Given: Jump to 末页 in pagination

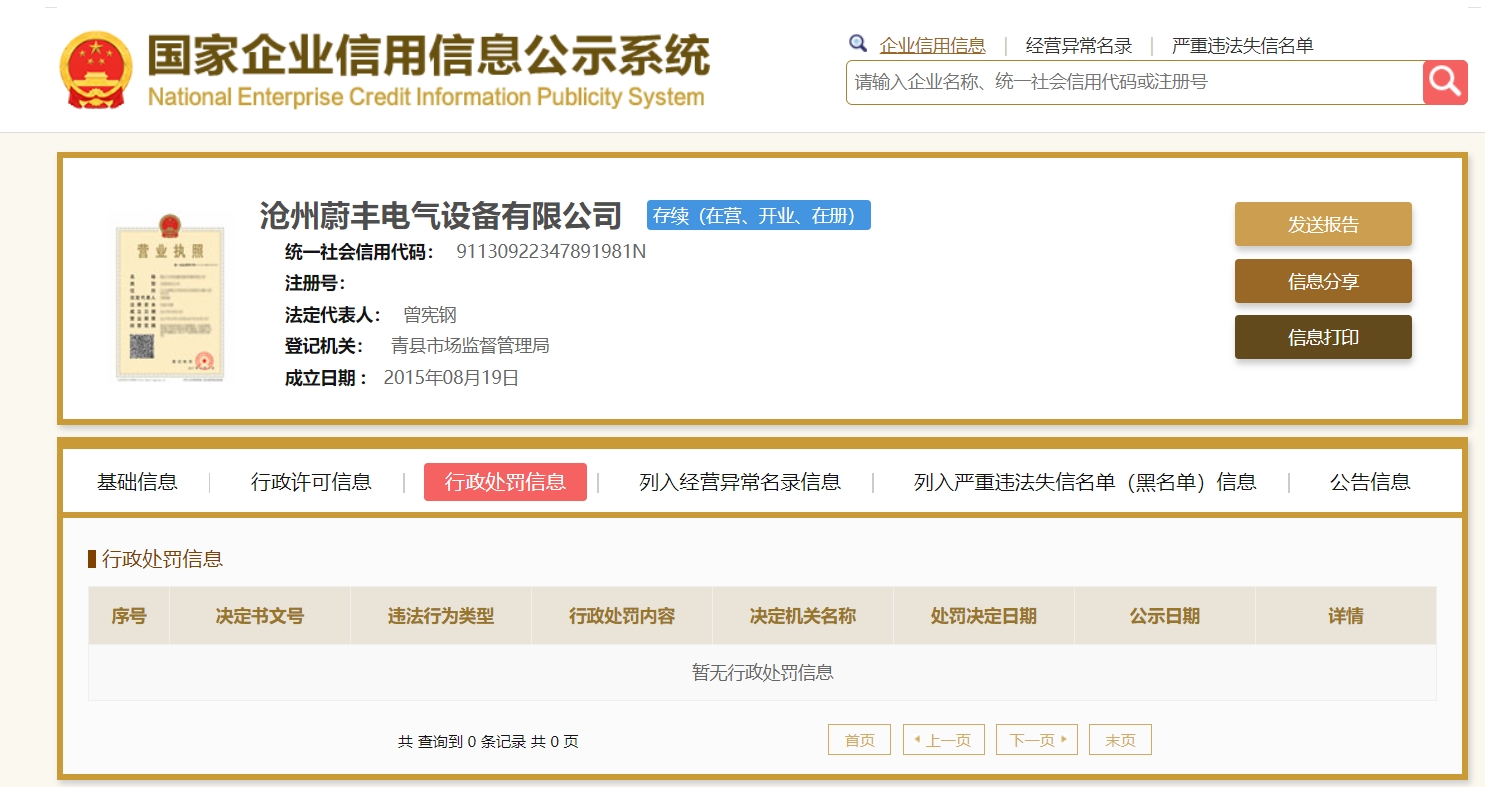Looking at the screenshot, I should click(1120, 740).
